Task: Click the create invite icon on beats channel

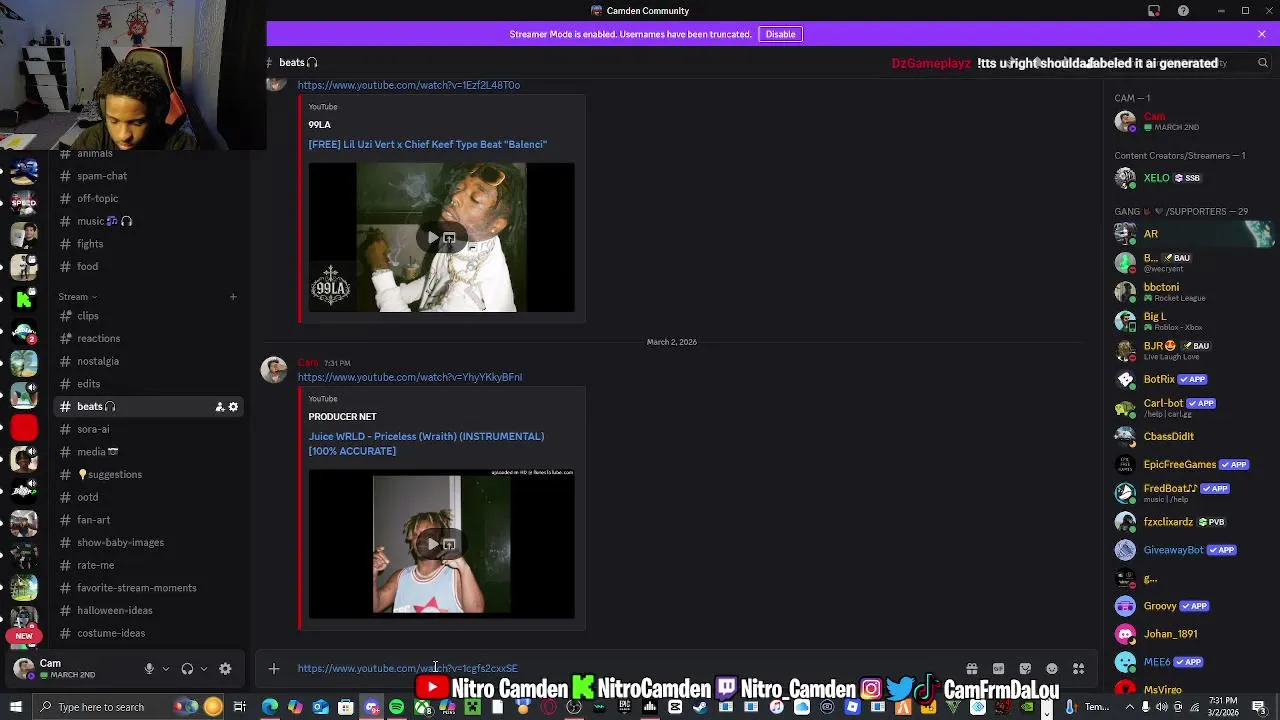Action: click(x=219, y=407)
